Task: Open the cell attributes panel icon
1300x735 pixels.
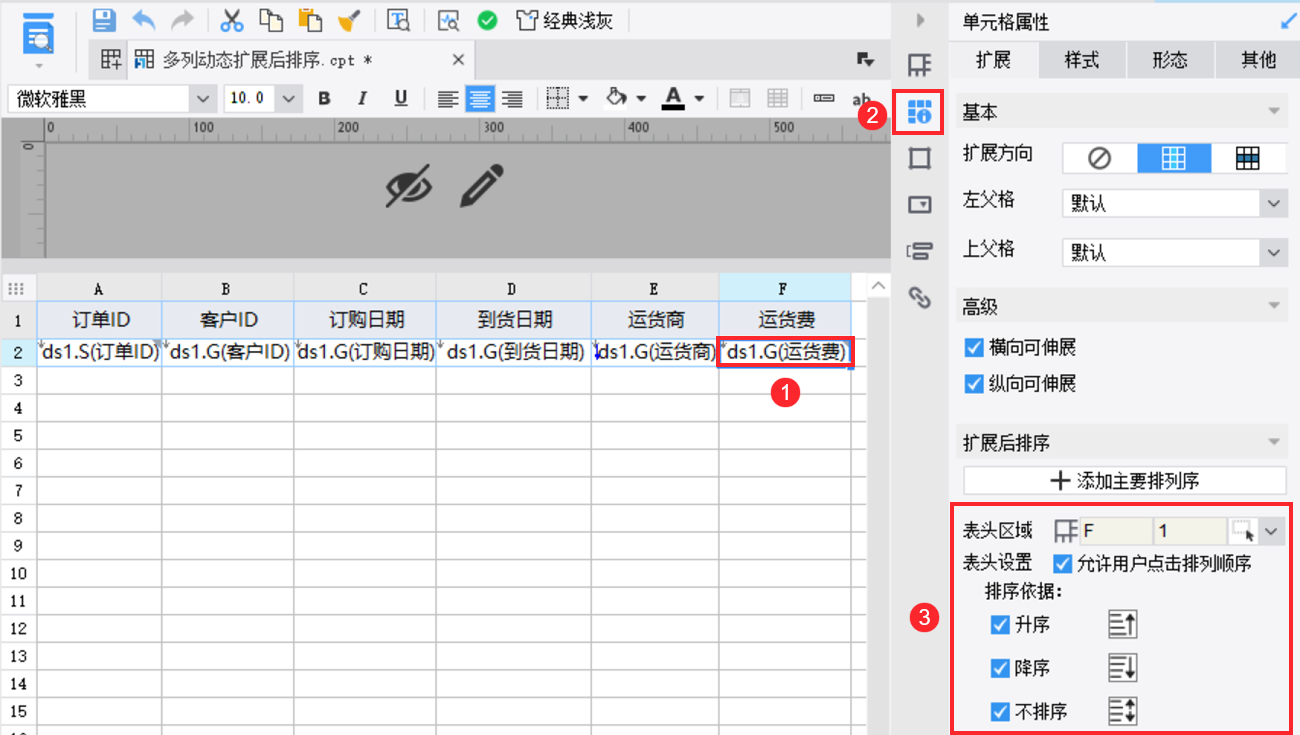Action: coord(919,112)
